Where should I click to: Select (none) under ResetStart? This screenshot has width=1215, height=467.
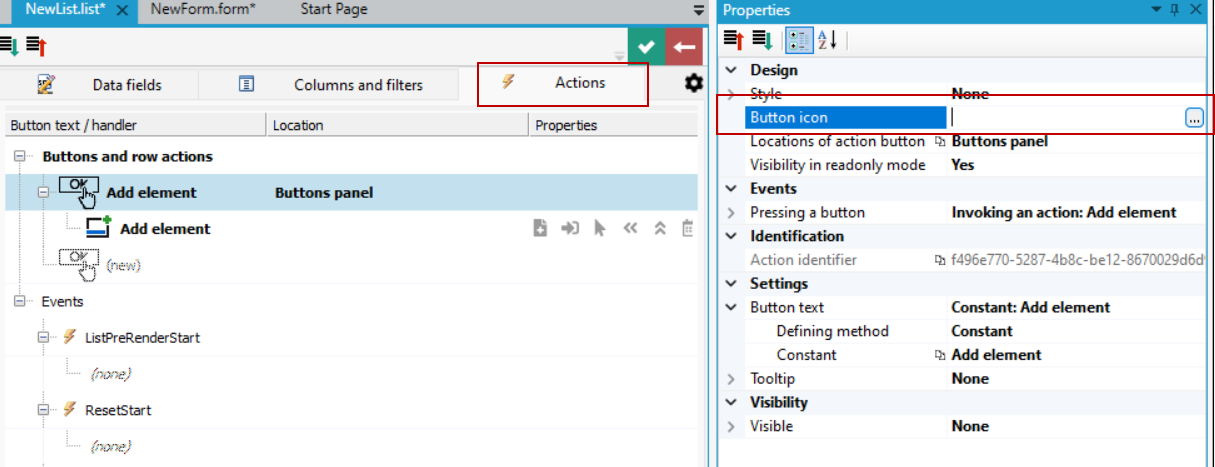coord(110,446)
